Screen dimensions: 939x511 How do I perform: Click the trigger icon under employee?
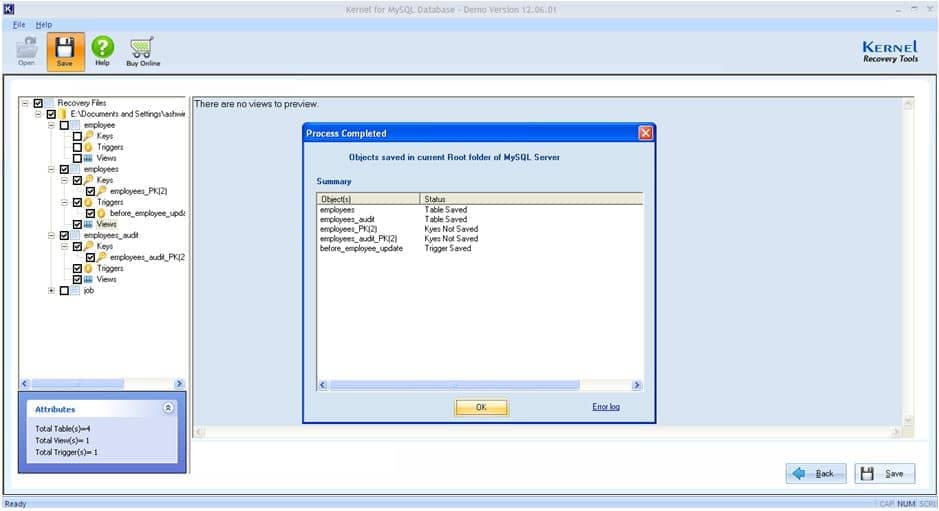(89, 147)
